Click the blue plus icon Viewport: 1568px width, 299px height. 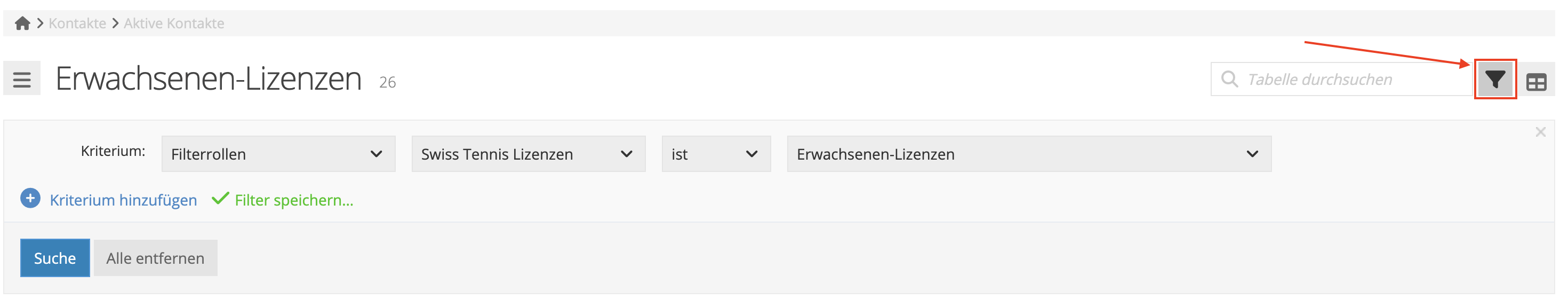click(30, 199)
